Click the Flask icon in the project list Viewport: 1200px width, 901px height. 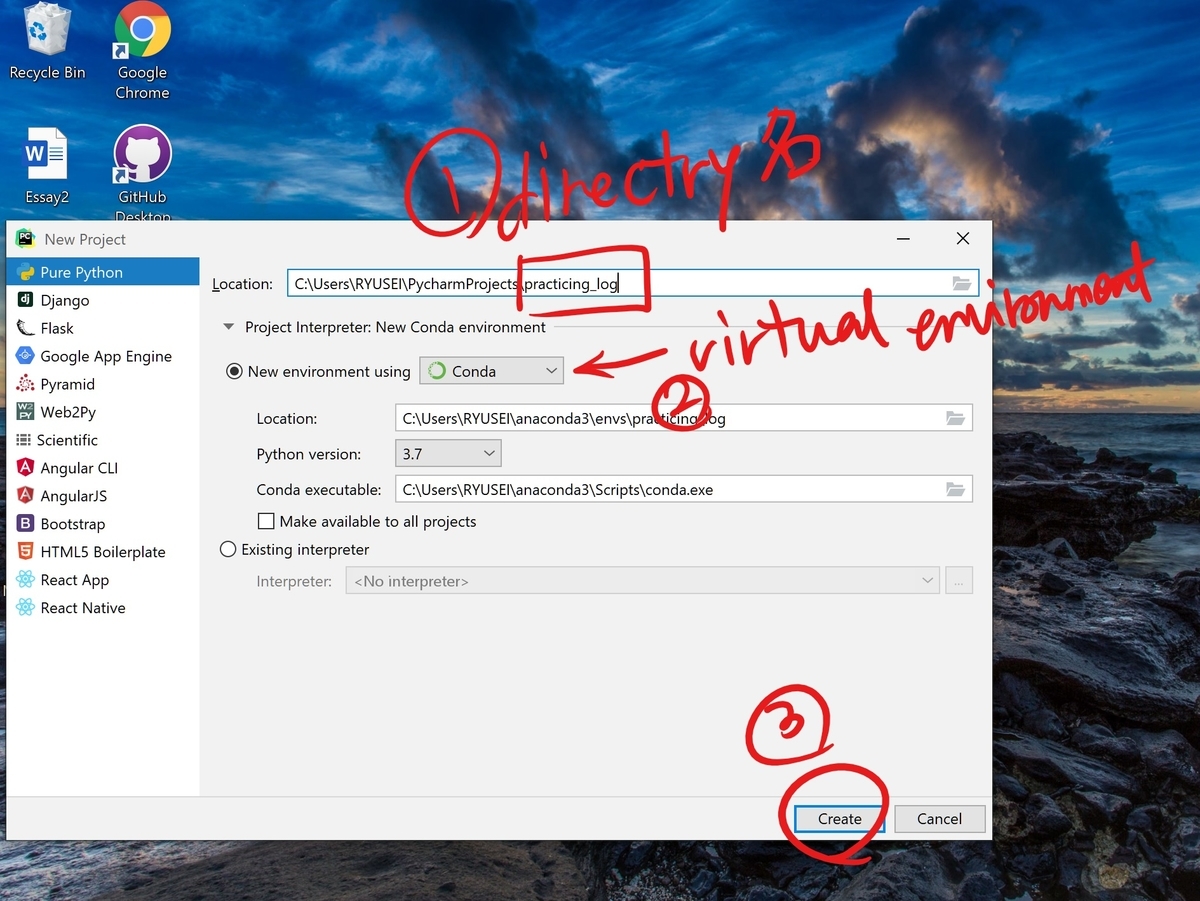25,328
